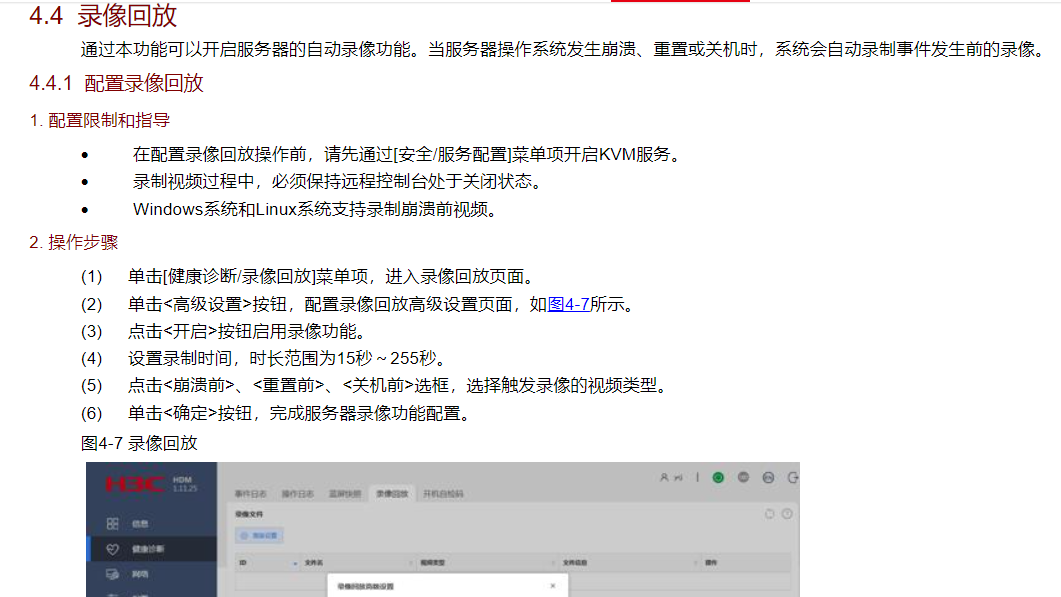Click step (1) 单击[健康诊断/录像回放]菜单项 text
Screen dimensions: 1061x597
(x=333, y=277)
